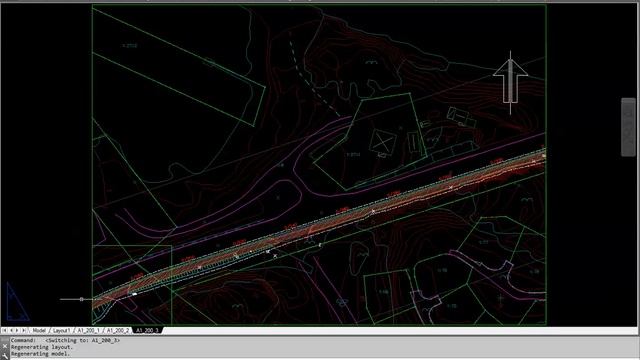
Task: Open the Layout1 tab
Action: [x=62, y=330]
